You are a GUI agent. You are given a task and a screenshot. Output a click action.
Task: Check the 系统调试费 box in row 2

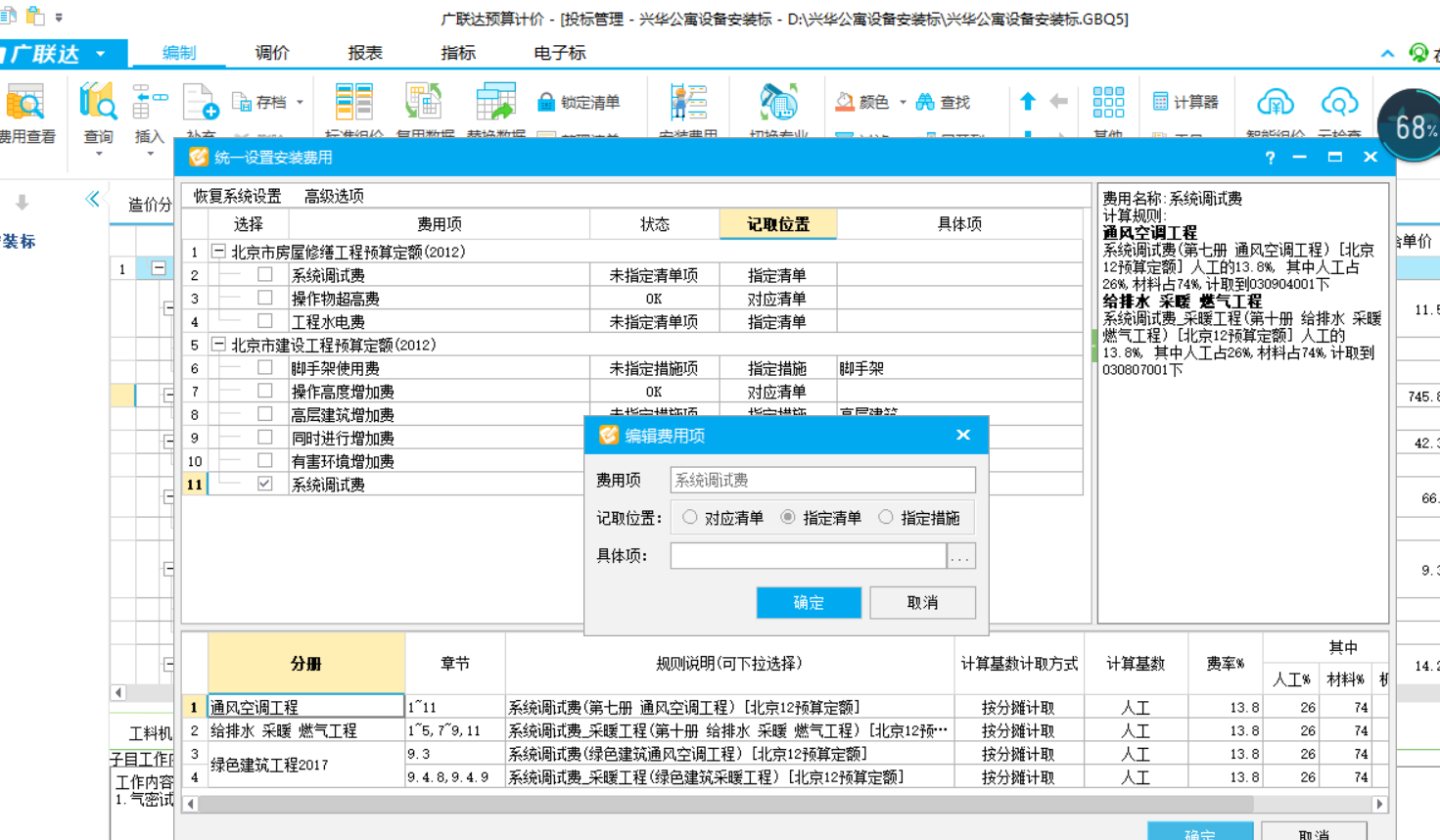(265, 275)
